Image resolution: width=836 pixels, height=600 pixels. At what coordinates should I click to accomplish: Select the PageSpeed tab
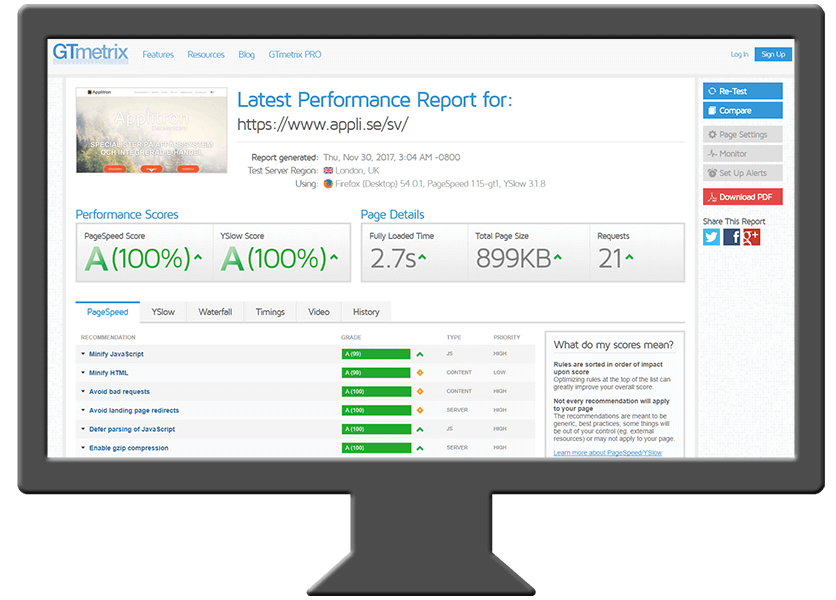coord(108,312)
